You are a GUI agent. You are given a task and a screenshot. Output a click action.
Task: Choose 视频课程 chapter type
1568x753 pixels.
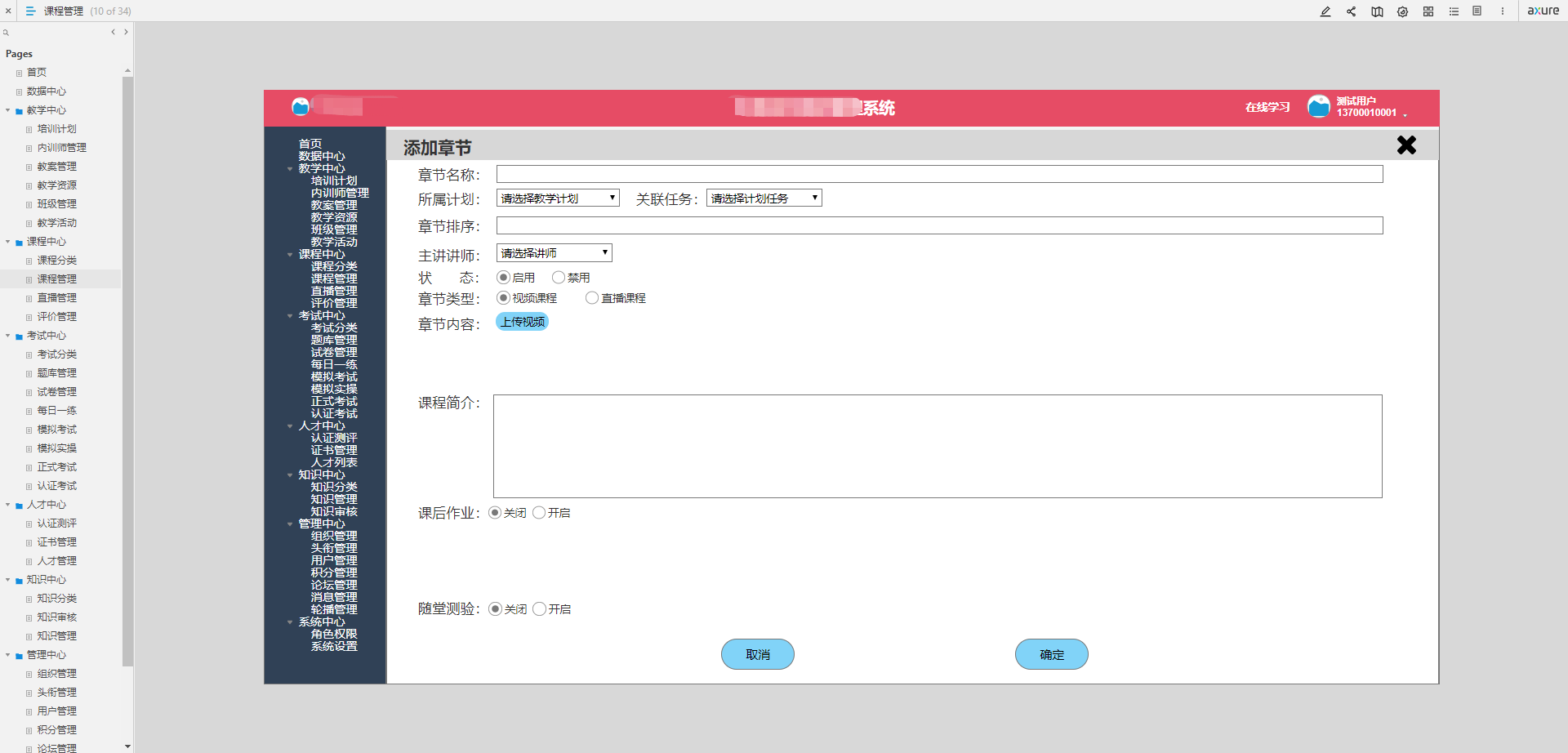pos(503,298)
